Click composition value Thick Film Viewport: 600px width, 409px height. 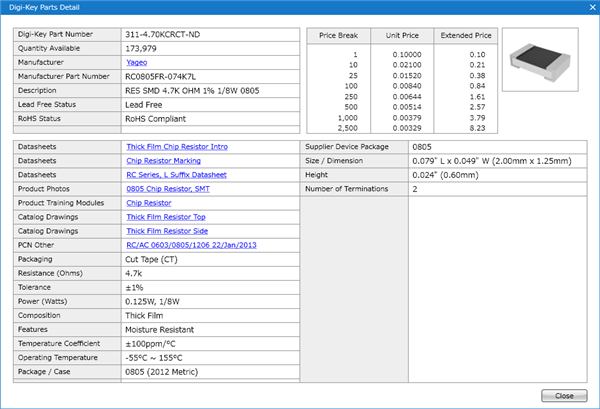144,316
